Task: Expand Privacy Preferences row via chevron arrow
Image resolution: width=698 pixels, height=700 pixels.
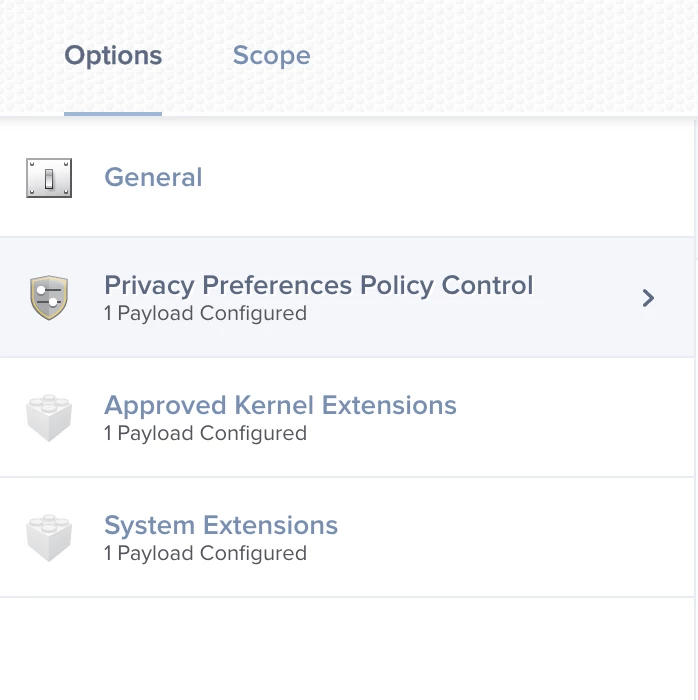Action: 648,298
